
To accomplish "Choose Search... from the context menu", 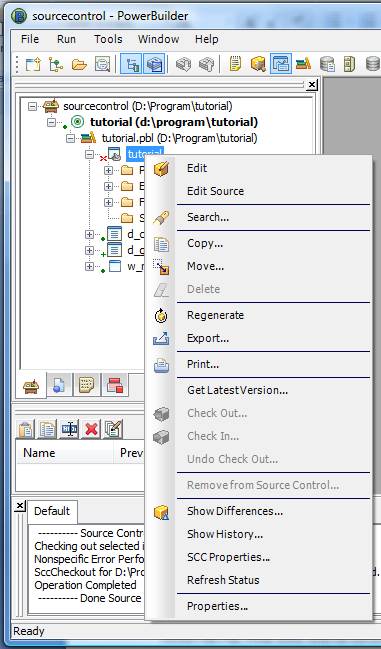I will pyautogui.click(x=259, y=217).
